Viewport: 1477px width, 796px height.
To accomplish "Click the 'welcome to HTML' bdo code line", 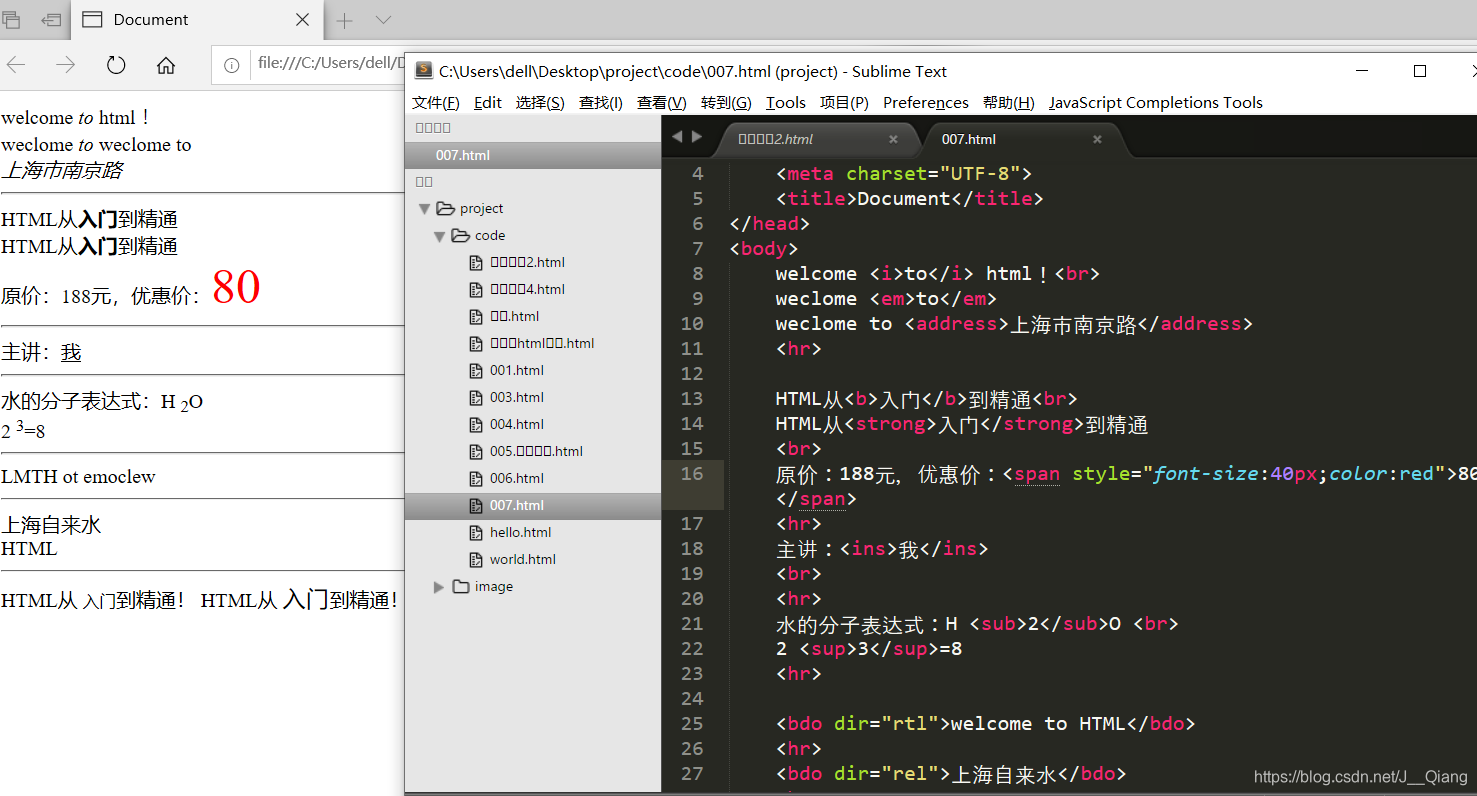I will coord(985,724).
